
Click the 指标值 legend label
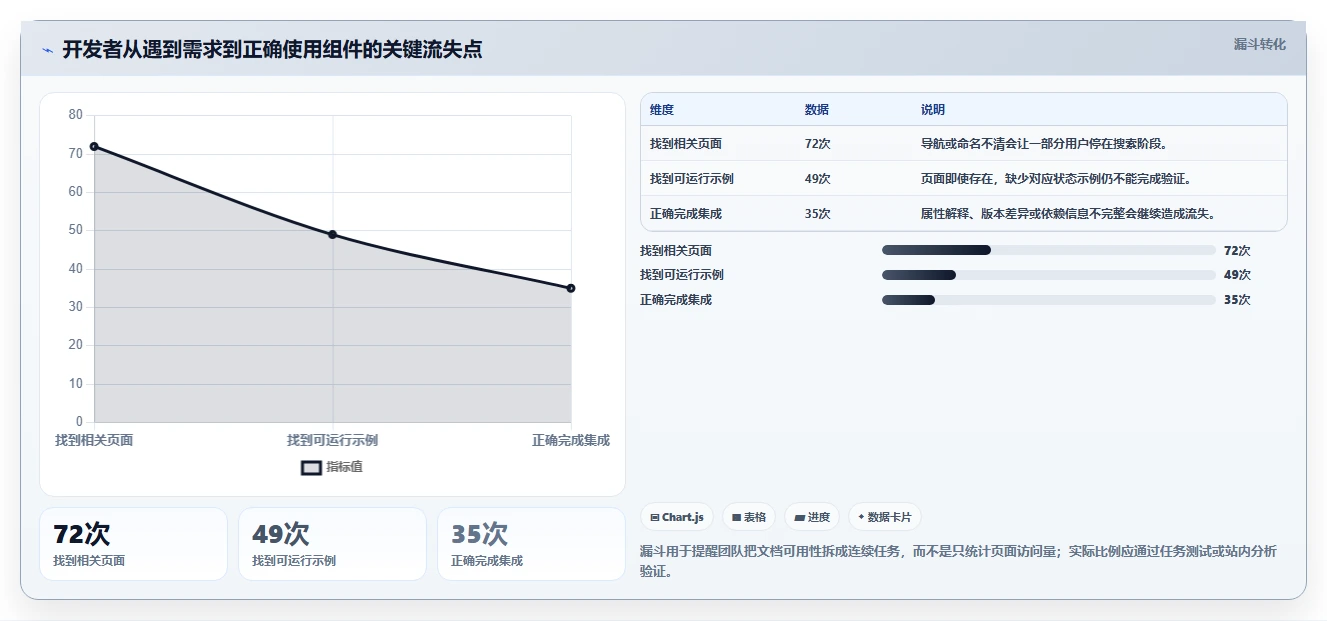(x=344, y=467)
